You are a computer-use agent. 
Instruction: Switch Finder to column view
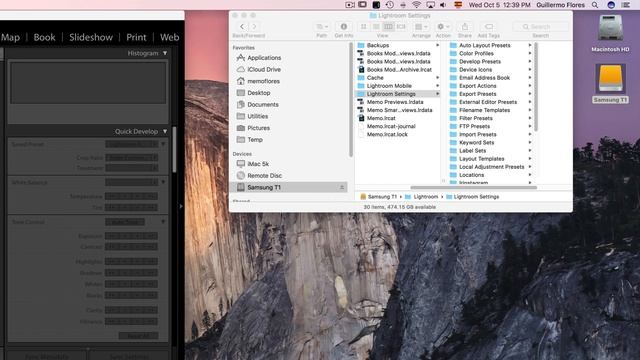pyautogui.click(x=388, y=27)
